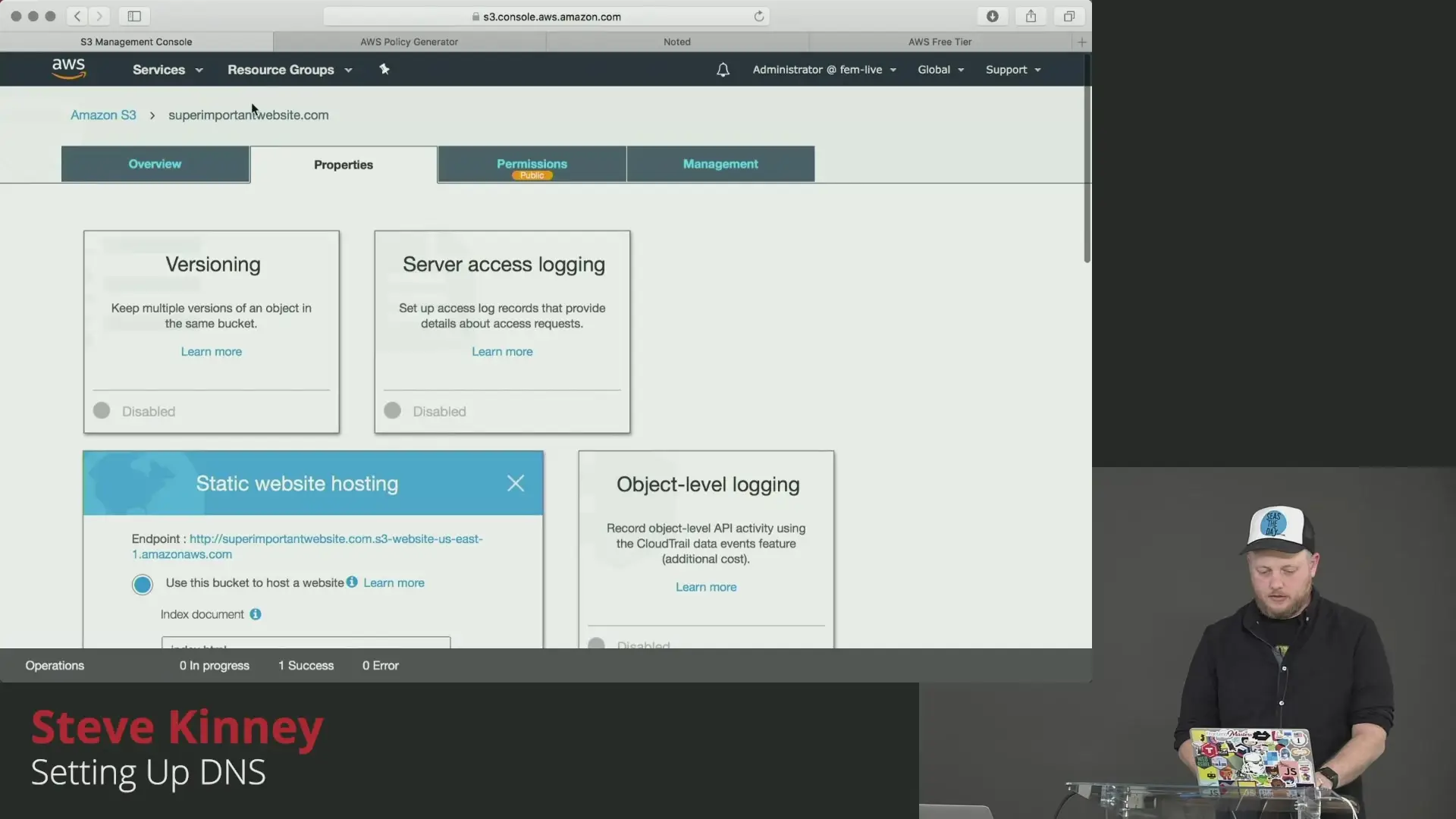The width and height of the screenshot is (1456, 819).
Task: Close the Static website hosting panel
Action: (516, 483)
